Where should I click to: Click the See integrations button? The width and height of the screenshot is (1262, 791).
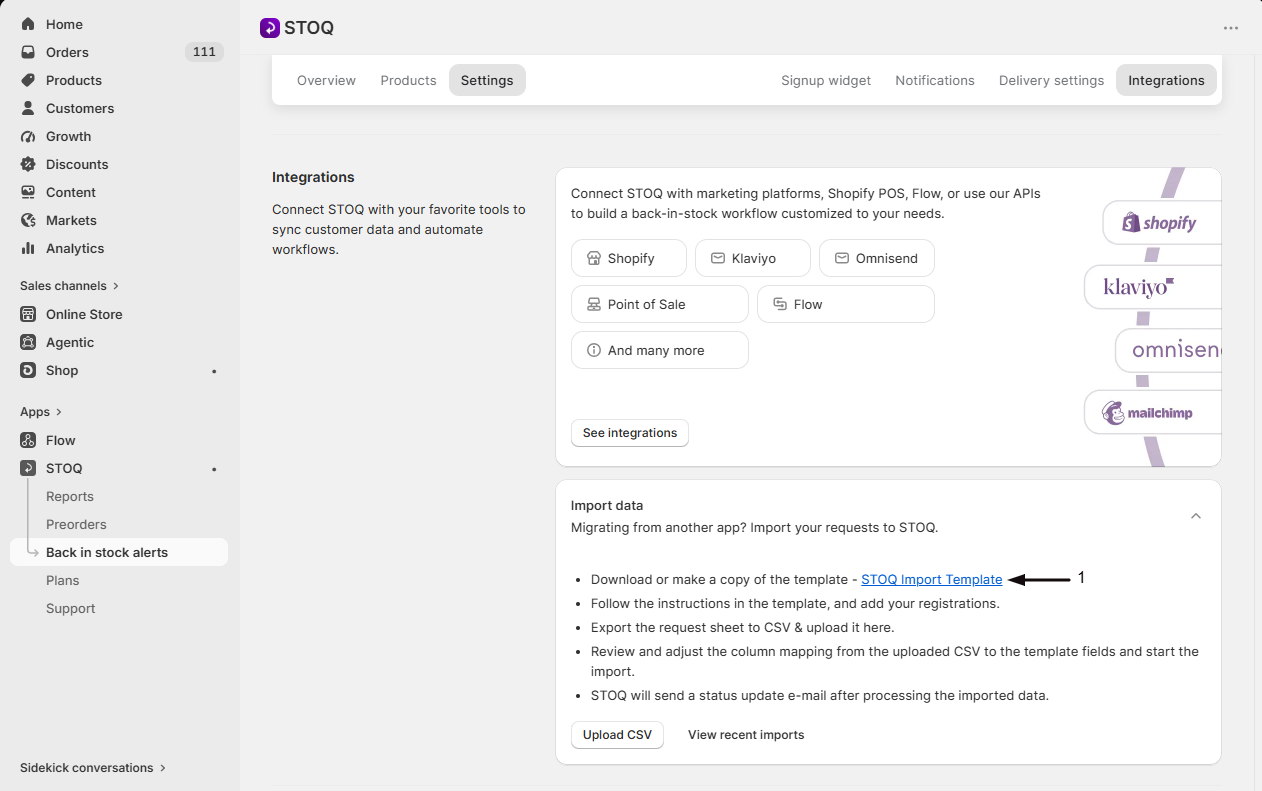tap(630, 433)
